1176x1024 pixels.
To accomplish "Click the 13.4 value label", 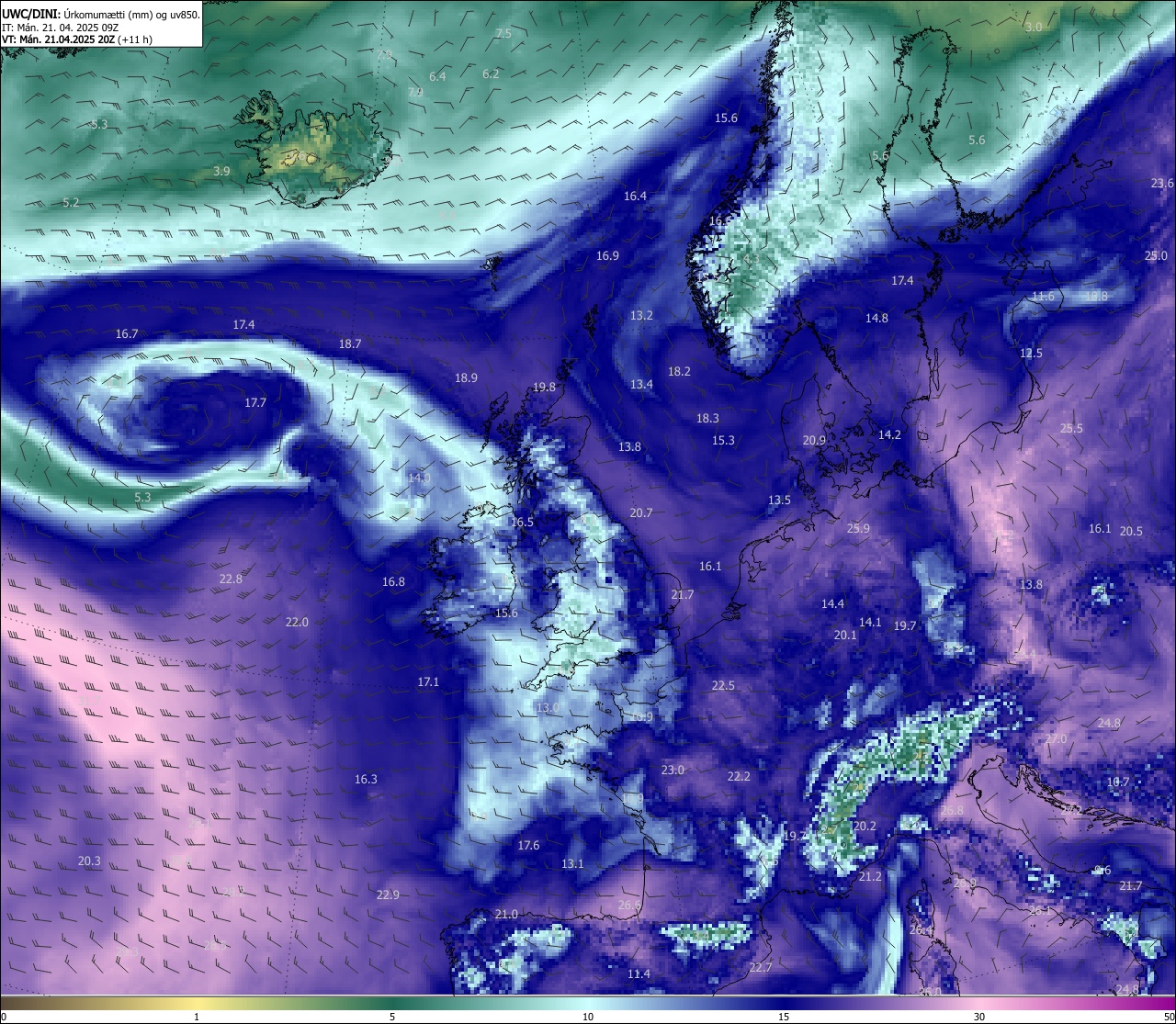I will point(641,384).
